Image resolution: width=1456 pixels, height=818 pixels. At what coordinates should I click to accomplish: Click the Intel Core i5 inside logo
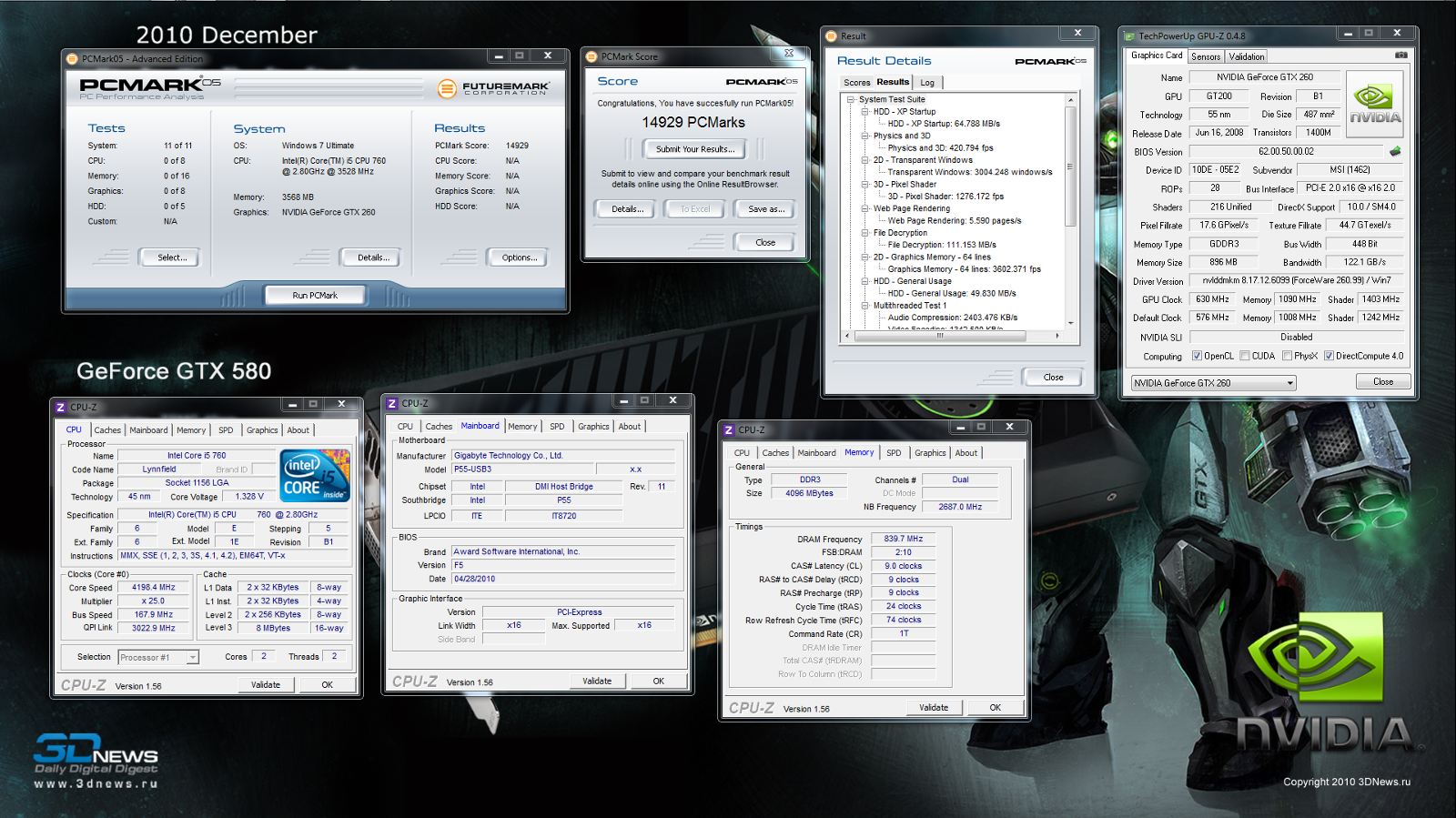click(314, 475)
